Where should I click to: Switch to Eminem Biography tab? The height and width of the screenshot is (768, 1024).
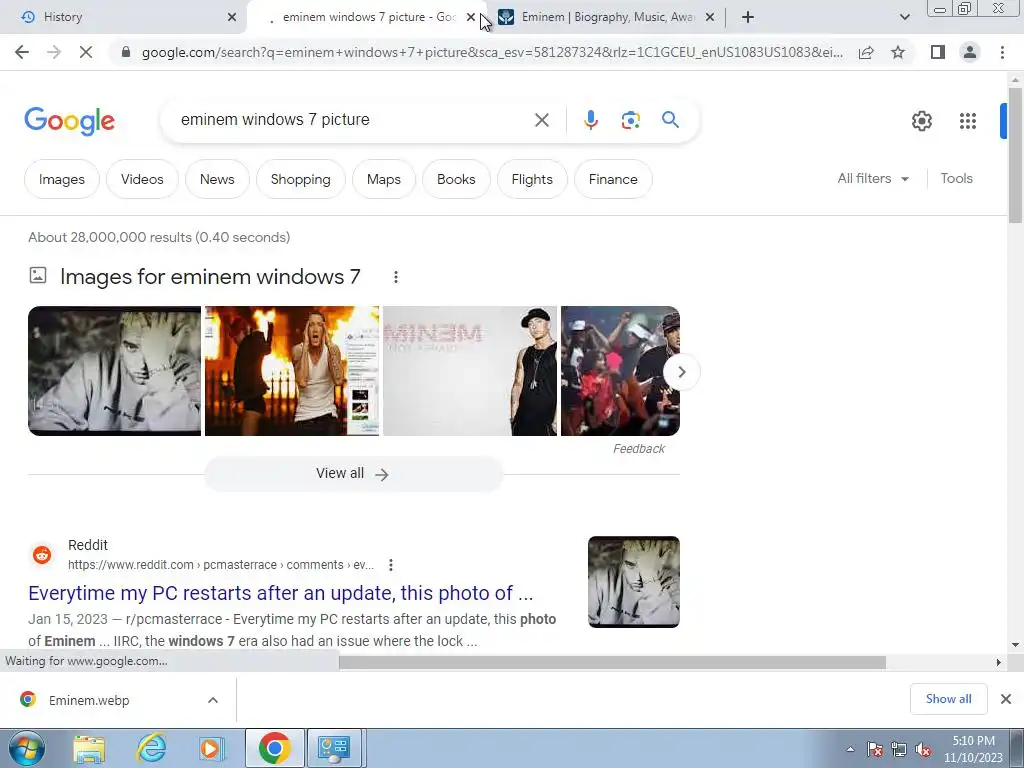coord(606,17)
